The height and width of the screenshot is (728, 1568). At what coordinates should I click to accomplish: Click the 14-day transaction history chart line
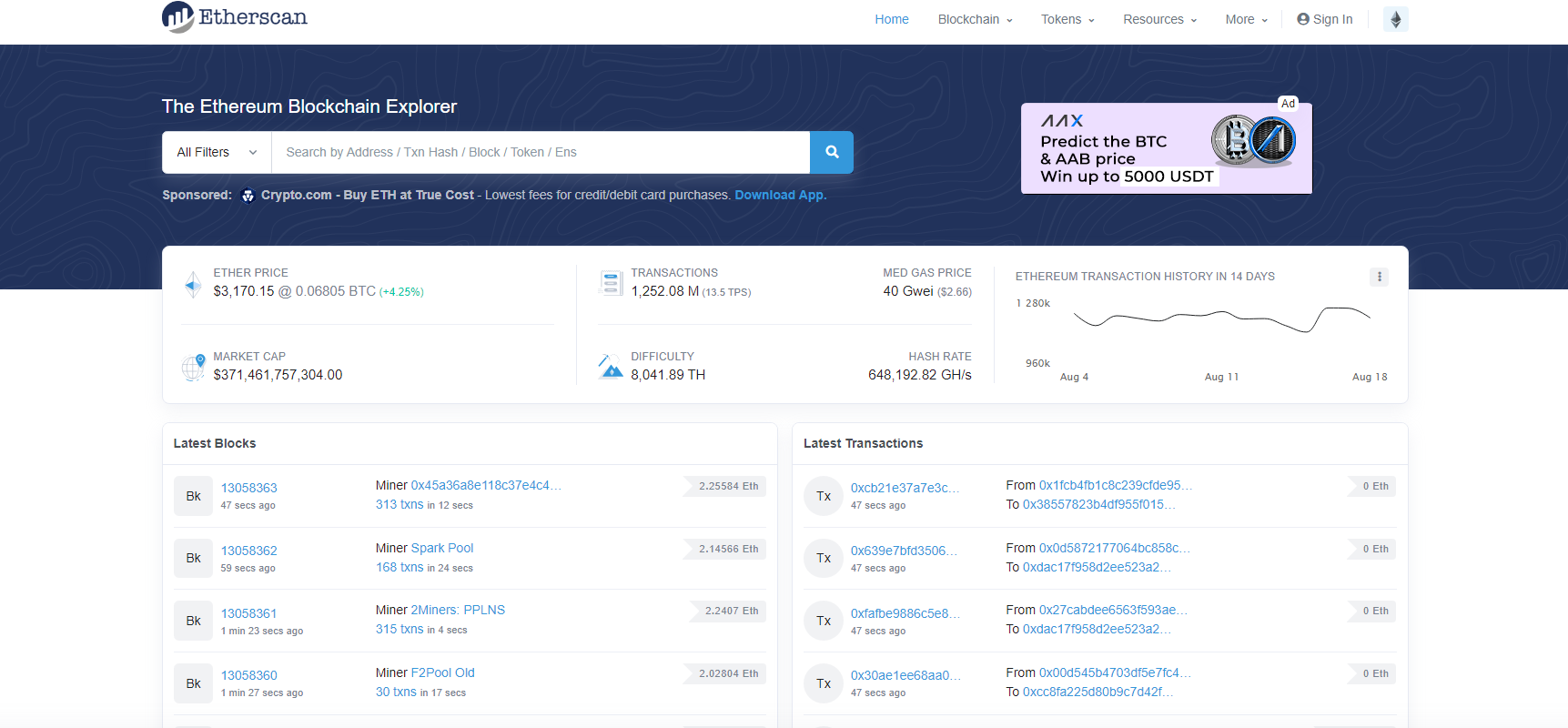1222,318
